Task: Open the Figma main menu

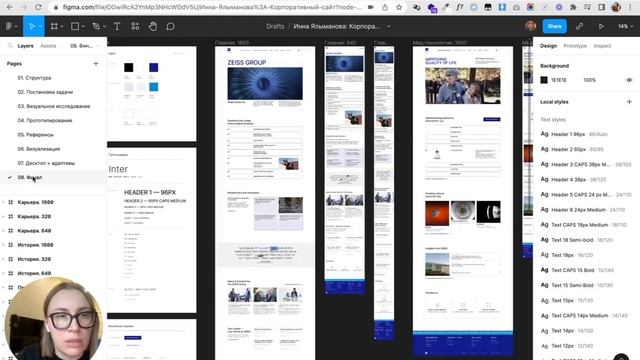Action: 9,26
